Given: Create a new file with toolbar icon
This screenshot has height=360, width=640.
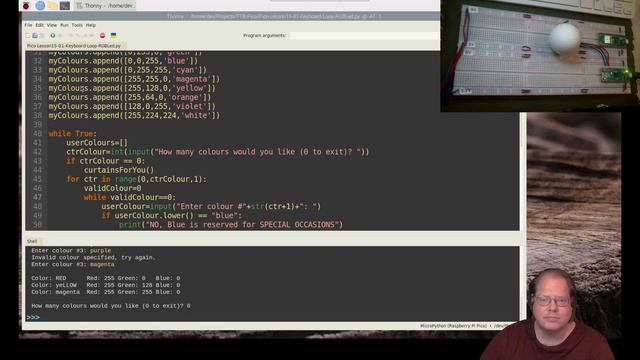Looking at the screenshot, I should point(28,36).
